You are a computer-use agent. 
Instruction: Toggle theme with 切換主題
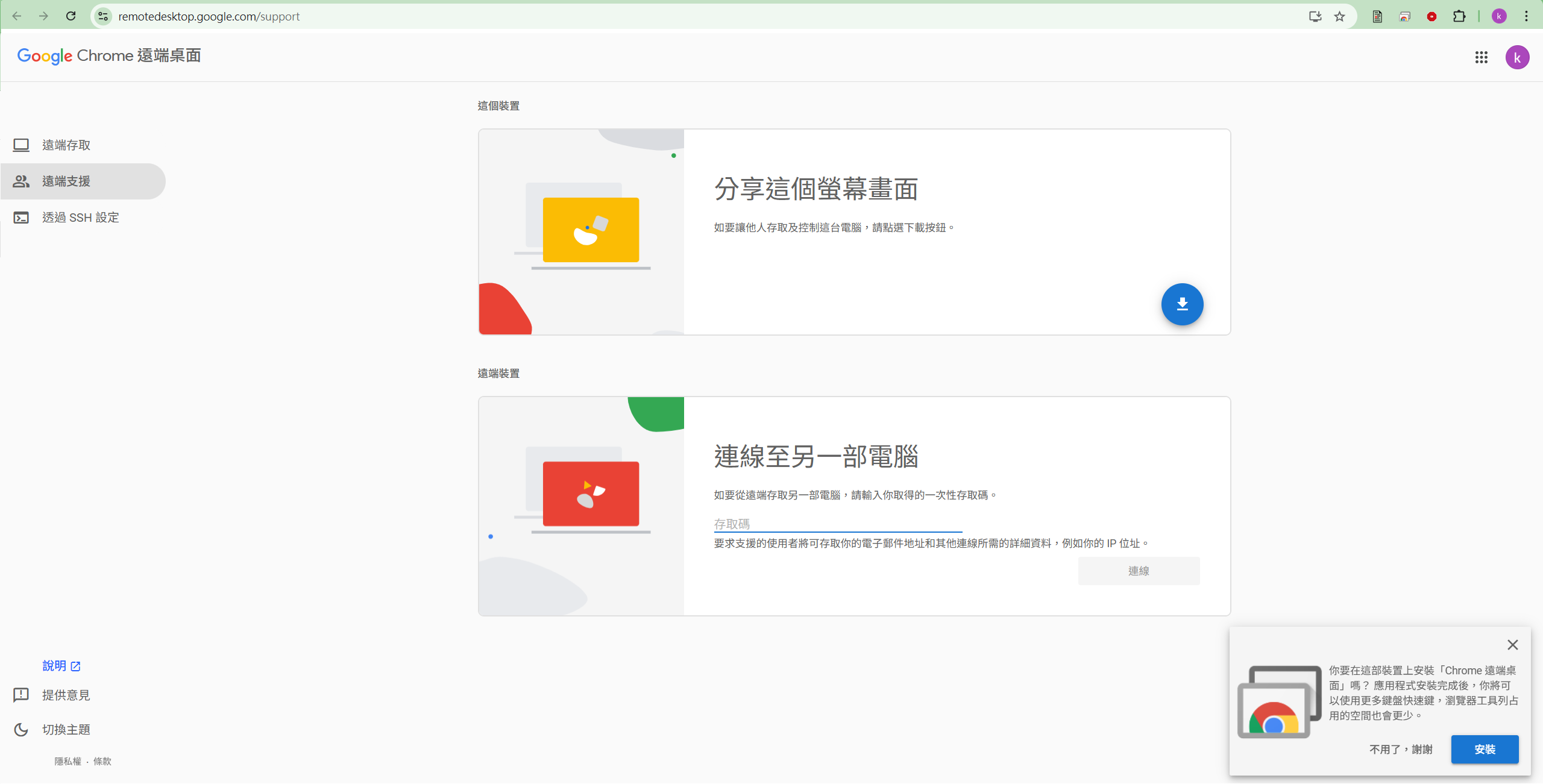pyautogui.click(x=66, y=730)
